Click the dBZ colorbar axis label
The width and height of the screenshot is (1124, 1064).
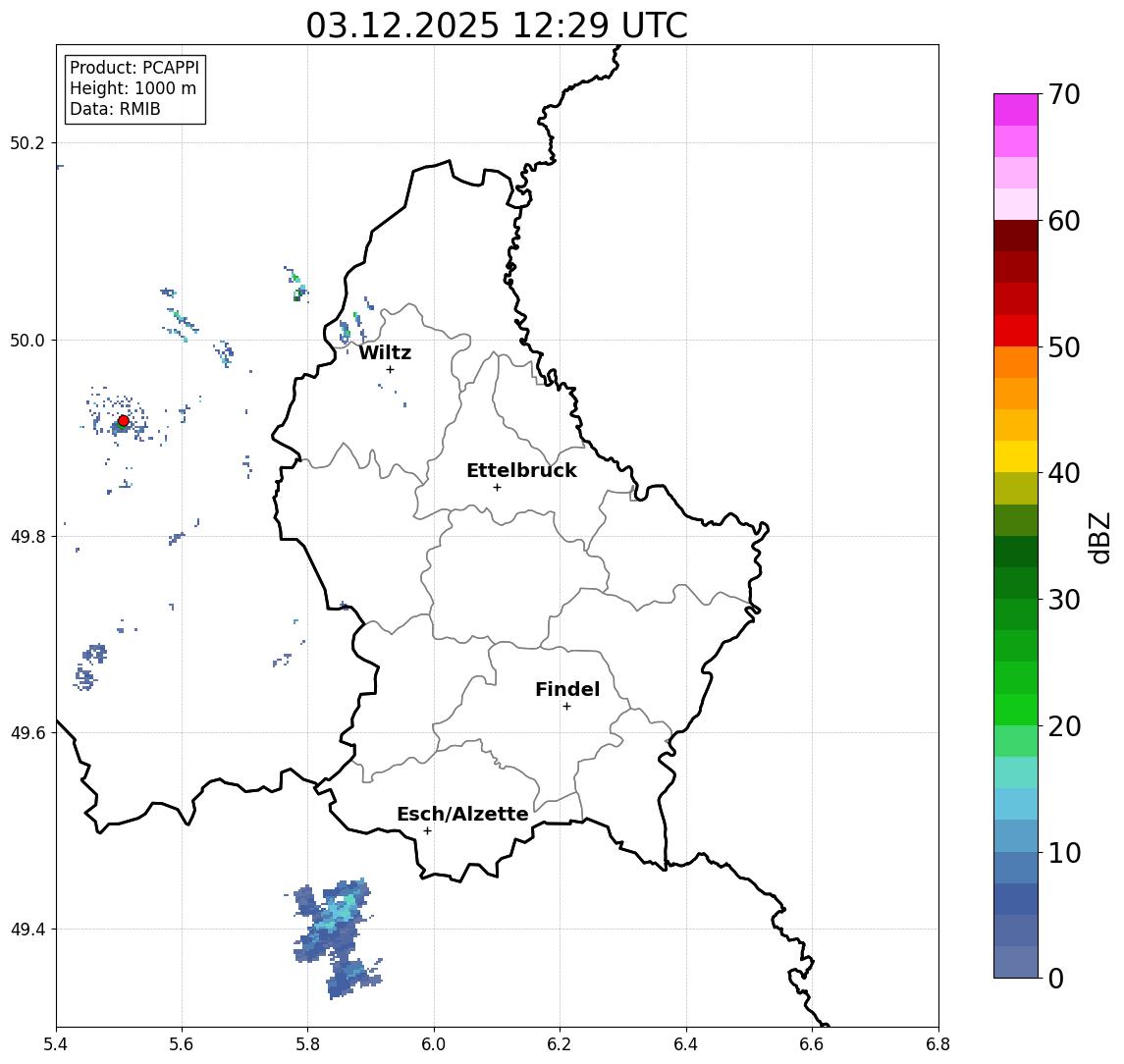point(1099,538)
